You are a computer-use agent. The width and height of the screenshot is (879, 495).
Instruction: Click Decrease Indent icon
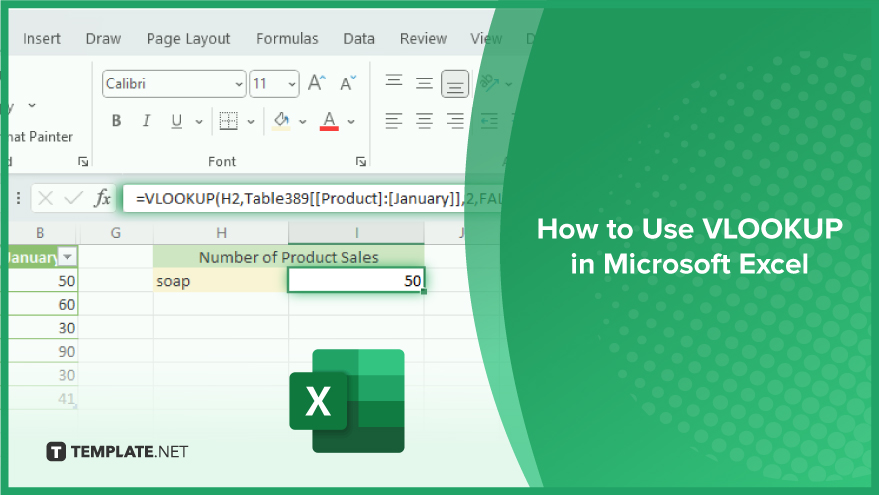(x=489, y=121)
